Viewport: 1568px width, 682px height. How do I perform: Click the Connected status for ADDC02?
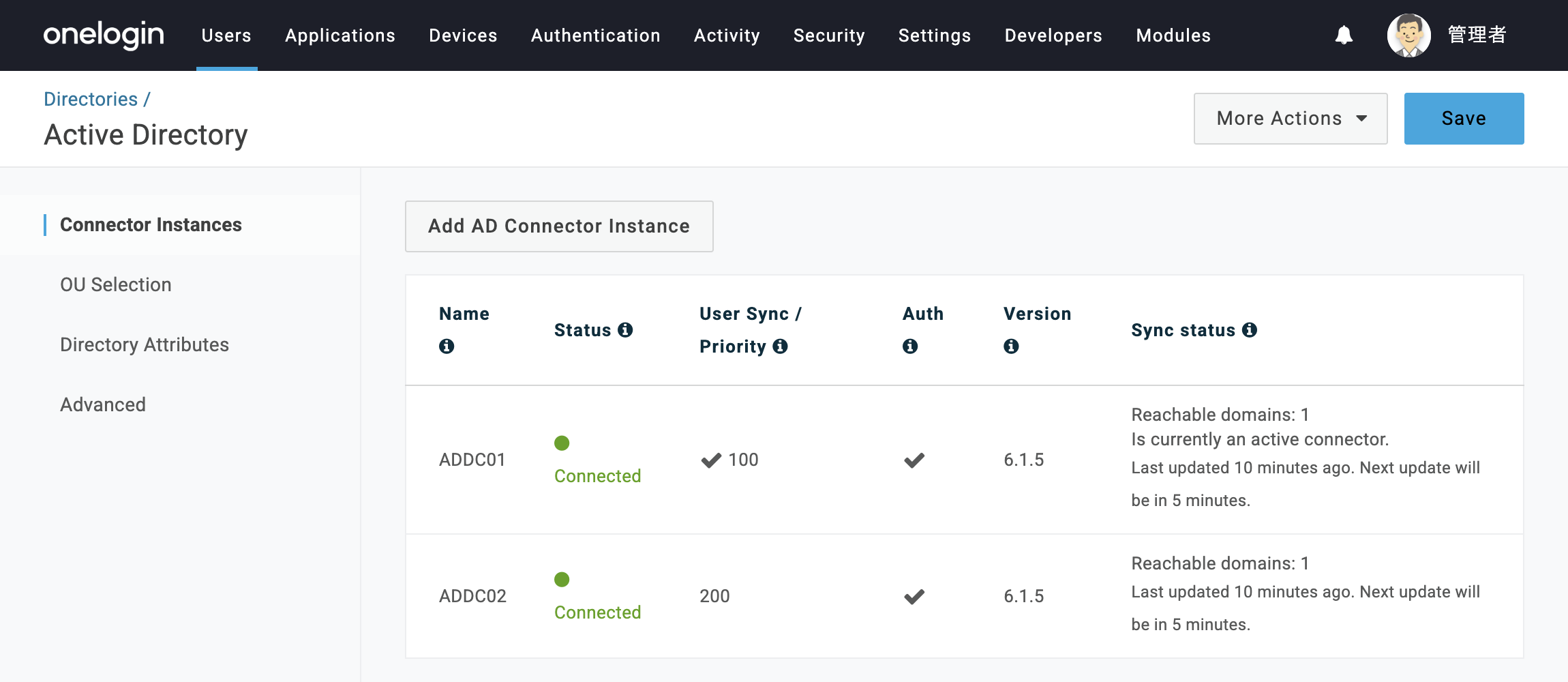tap(597, 612)
